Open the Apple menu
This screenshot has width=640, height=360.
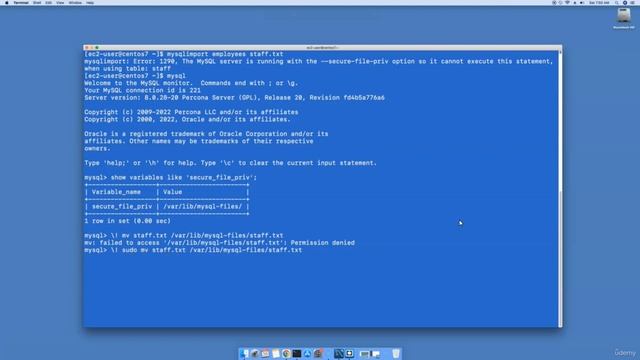point(7,2)
